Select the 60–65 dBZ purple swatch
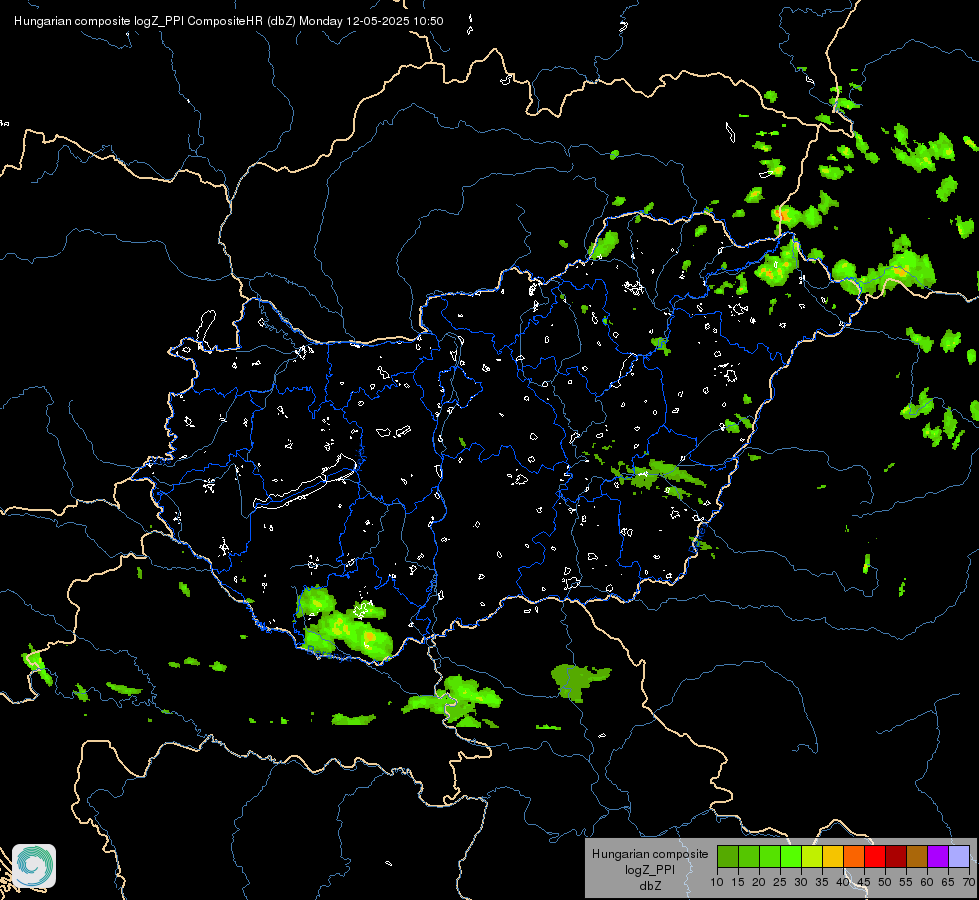This screenshot has width=979, height=900. [938, 856]
